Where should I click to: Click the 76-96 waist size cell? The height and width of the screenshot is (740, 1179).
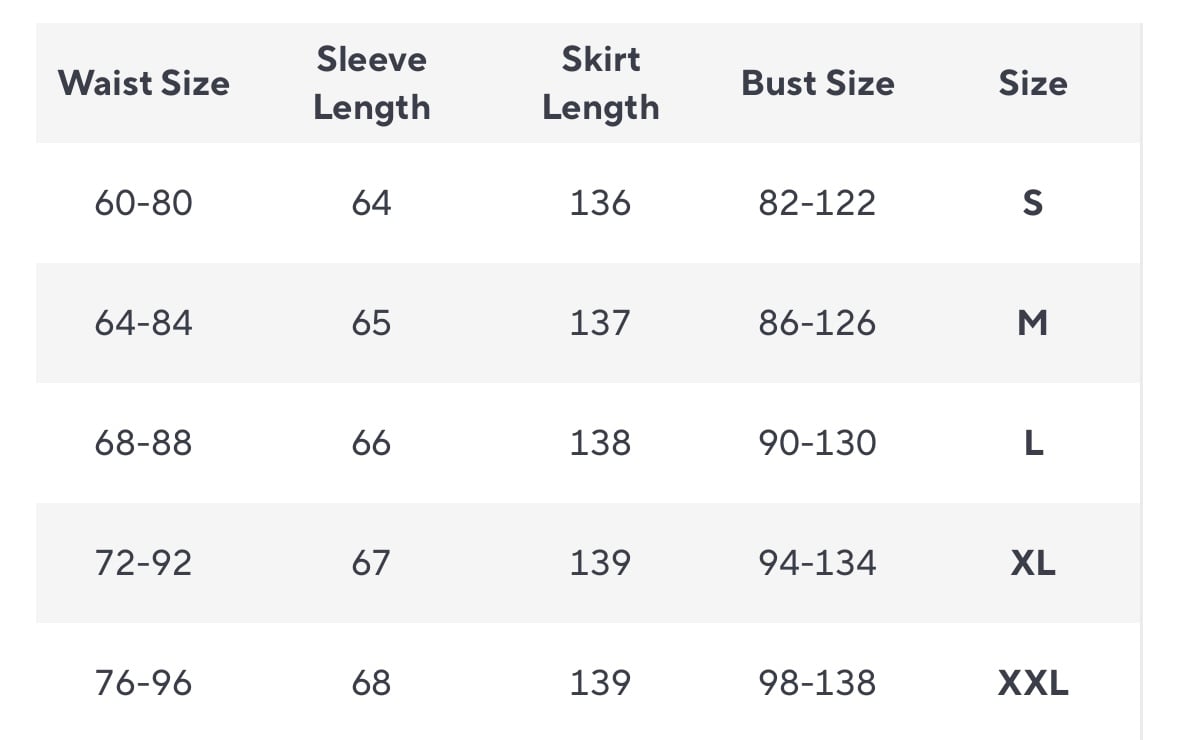(143, 683)
